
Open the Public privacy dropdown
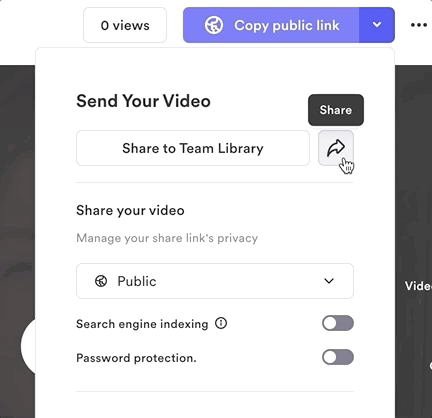coord(215,281)
